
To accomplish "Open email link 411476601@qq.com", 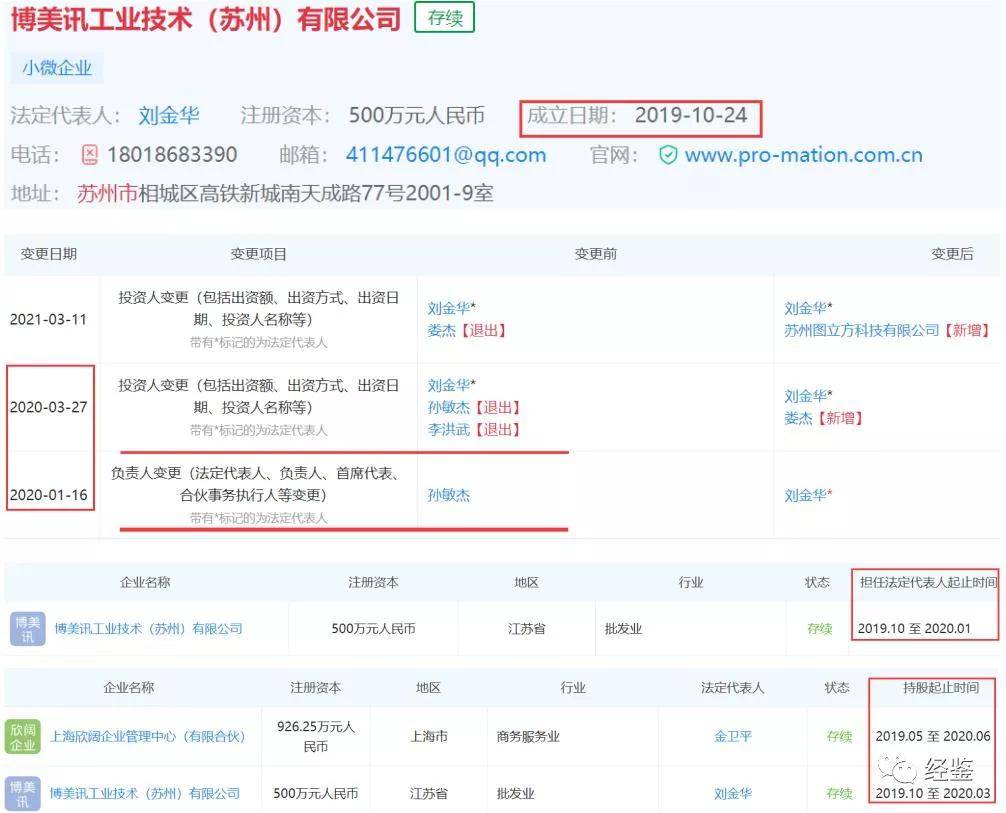I will point(446,155).
